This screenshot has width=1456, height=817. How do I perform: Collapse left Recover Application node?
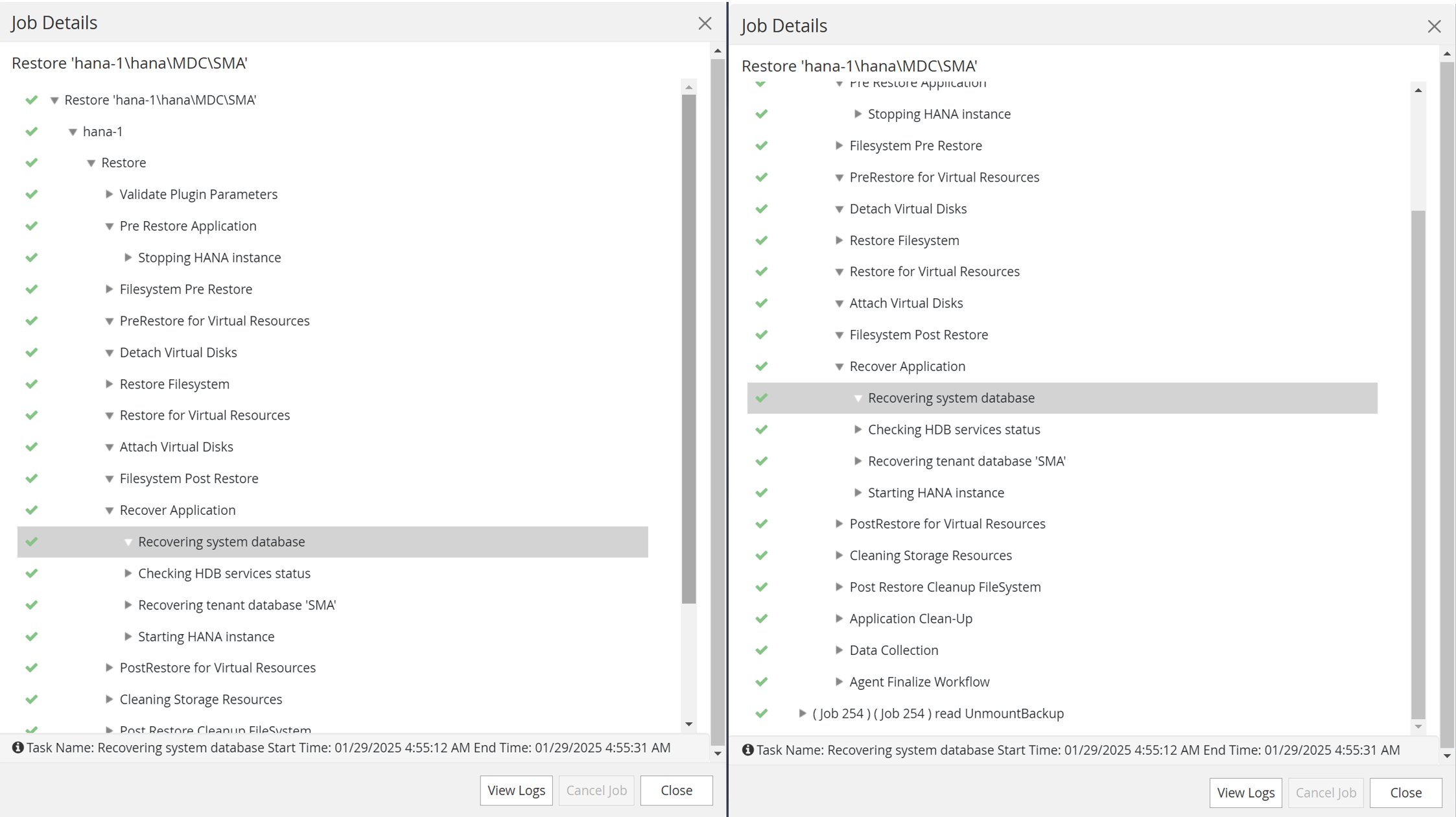coord(109,510)
